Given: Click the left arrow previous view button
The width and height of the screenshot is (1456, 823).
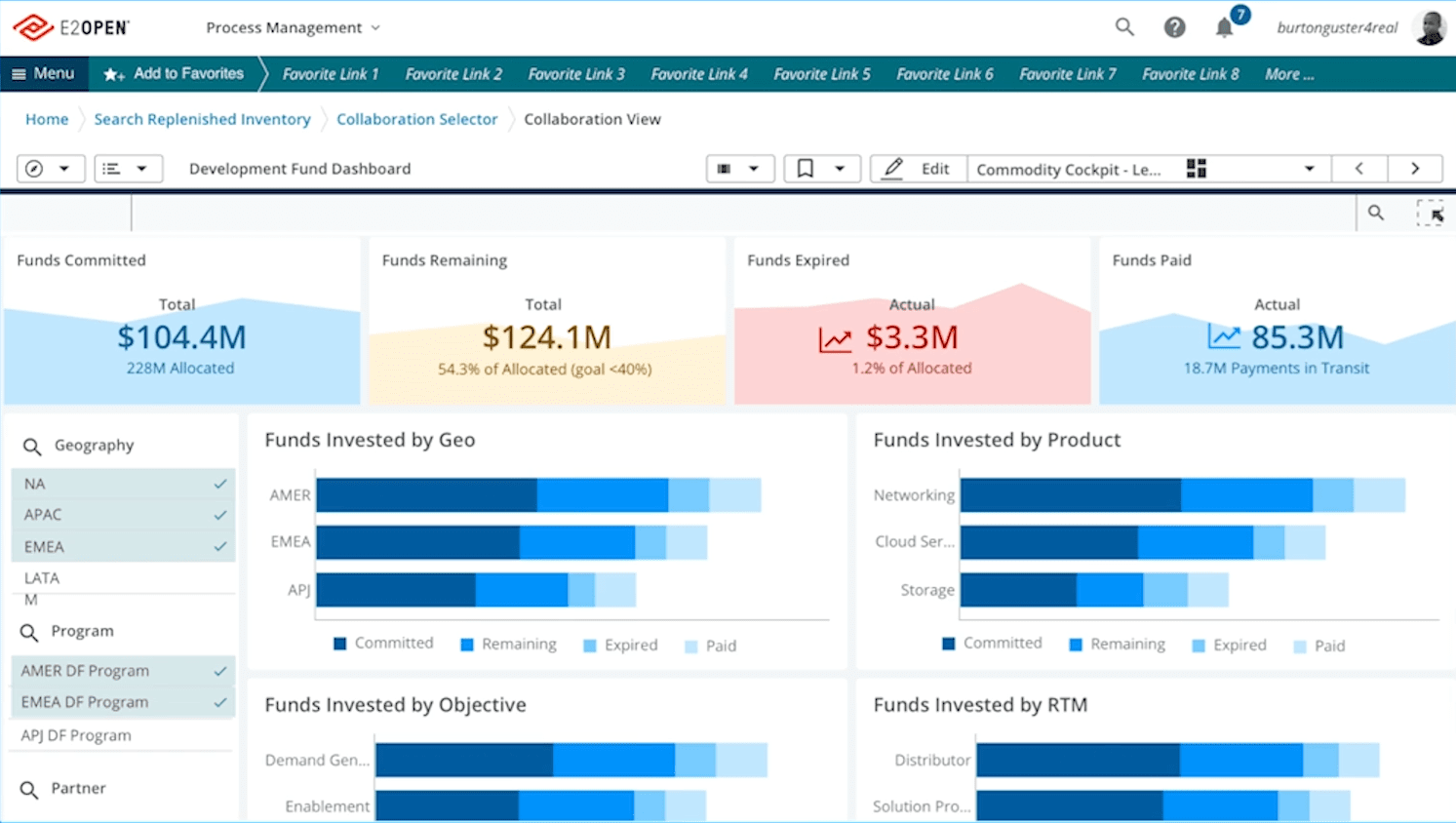Looking at the screenshot, I should 1358,169.
